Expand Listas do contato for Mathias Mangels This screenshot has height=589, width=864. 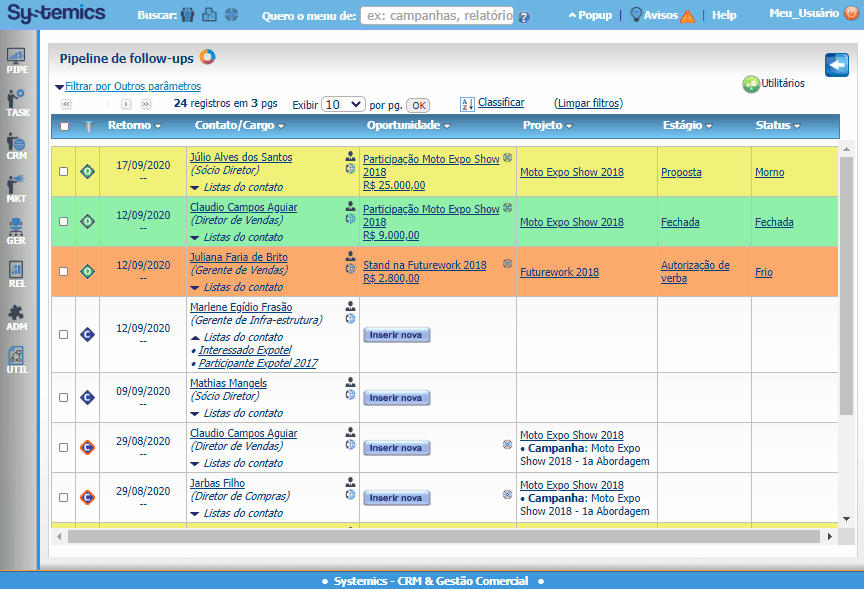(x=242, y=413)
